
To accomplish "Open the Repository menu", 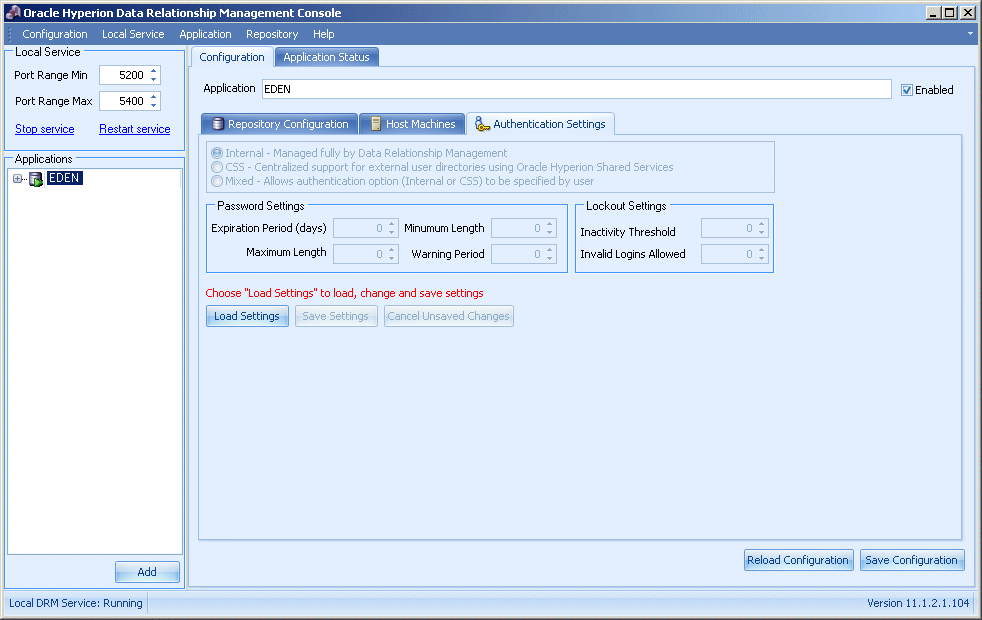I will pyautogui.click(x=272, y=34).
